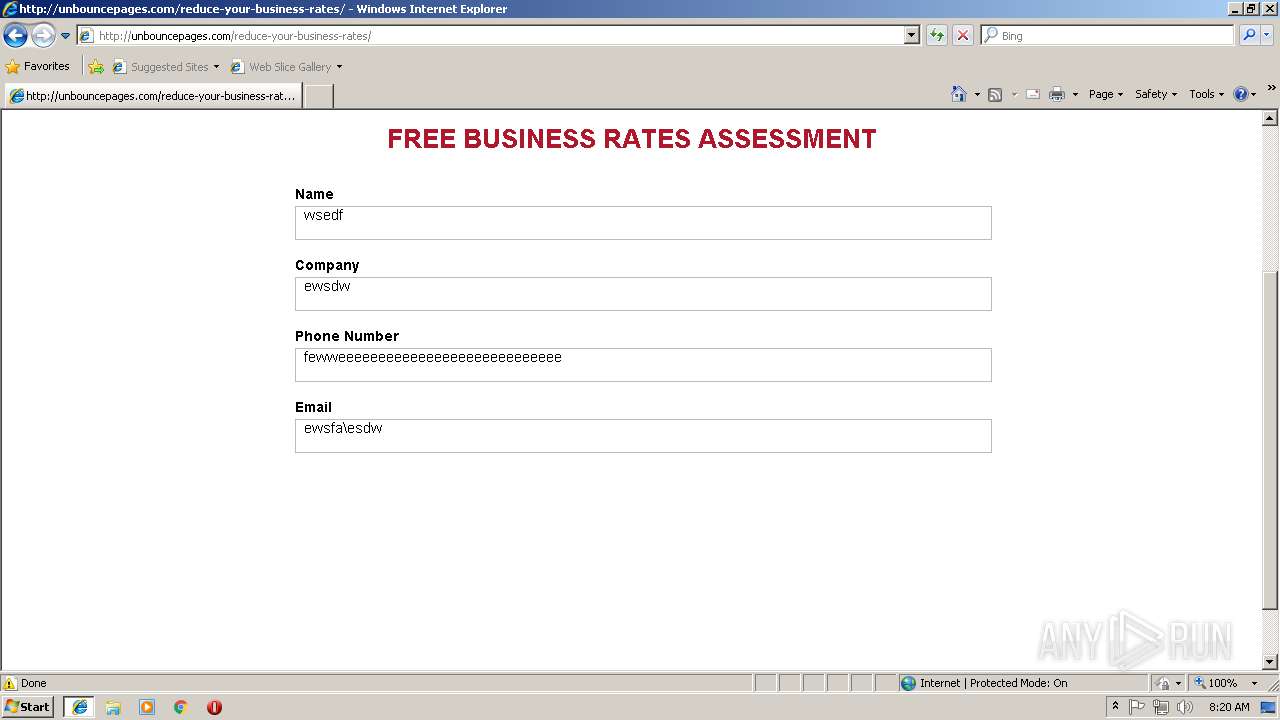Select the unbouncepages.com browser tab
The height and width of the screenshot is (720, 1280).
pos(153,96)
